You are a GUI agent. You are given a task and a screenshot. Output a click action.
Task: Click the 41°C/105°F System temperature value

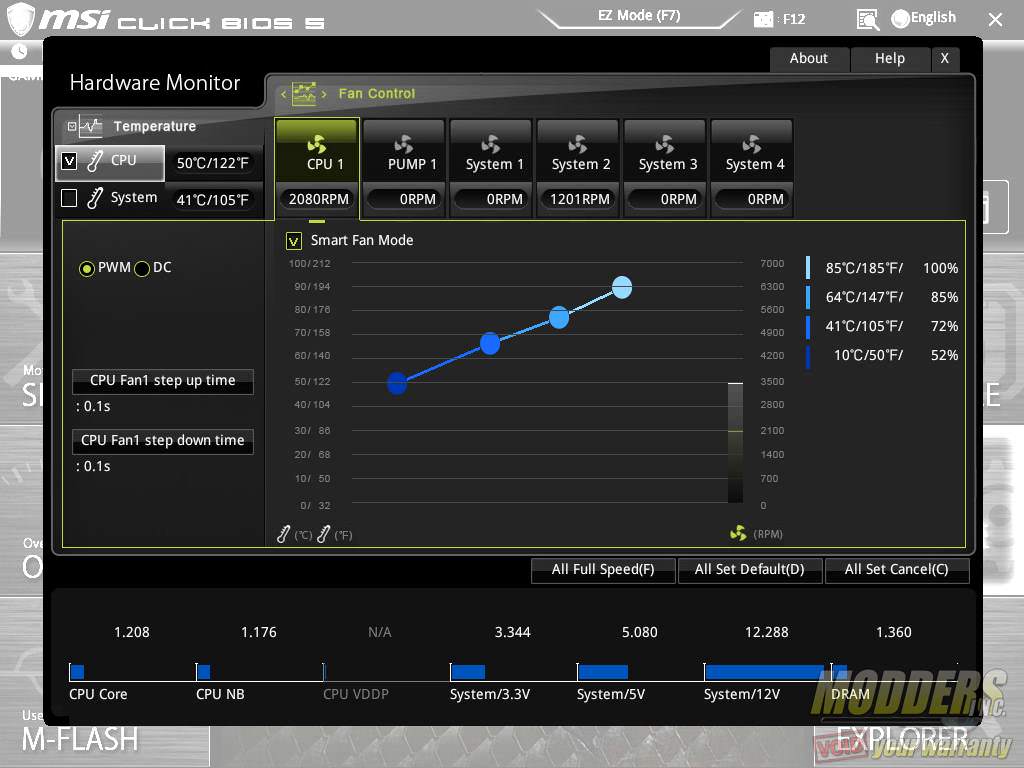213,200
